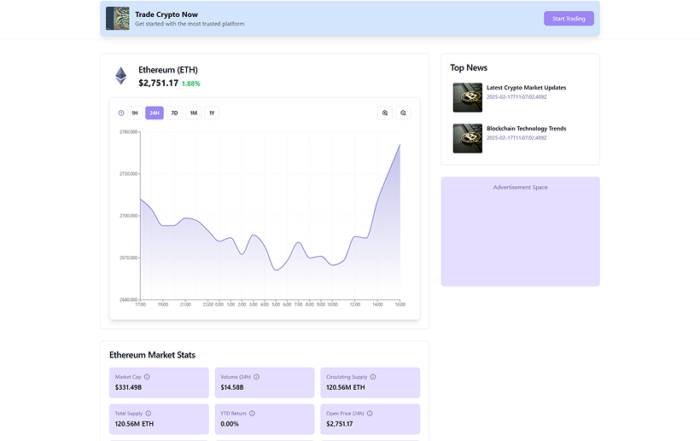Click the Ethereum Market Stats heading
This screenshot has width=700, height=441.
click(x=152, y=355)
